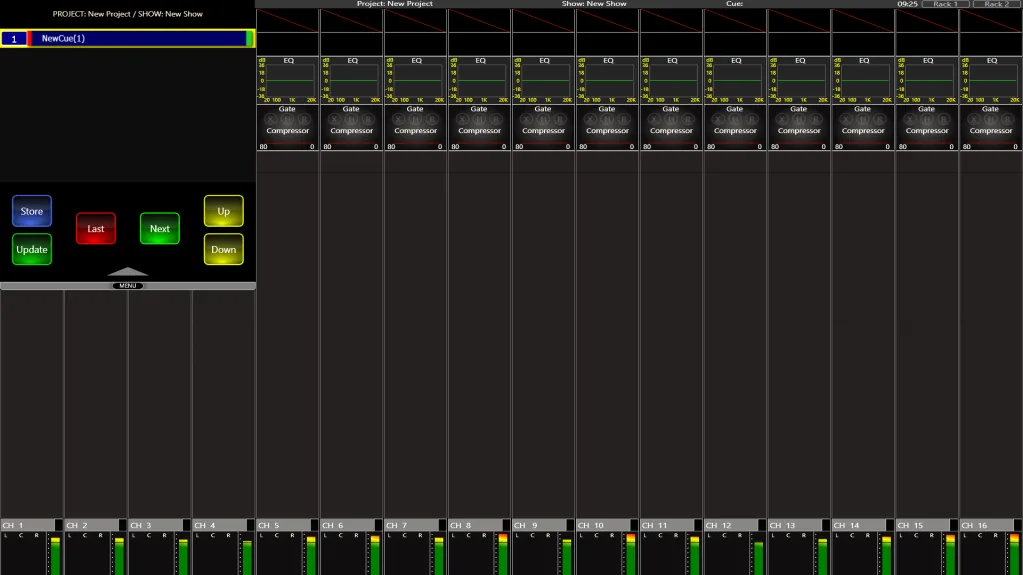This screenshot has height=575, width=1023.
Task: Move the cue Down
Action: click(x=223, y=249)
